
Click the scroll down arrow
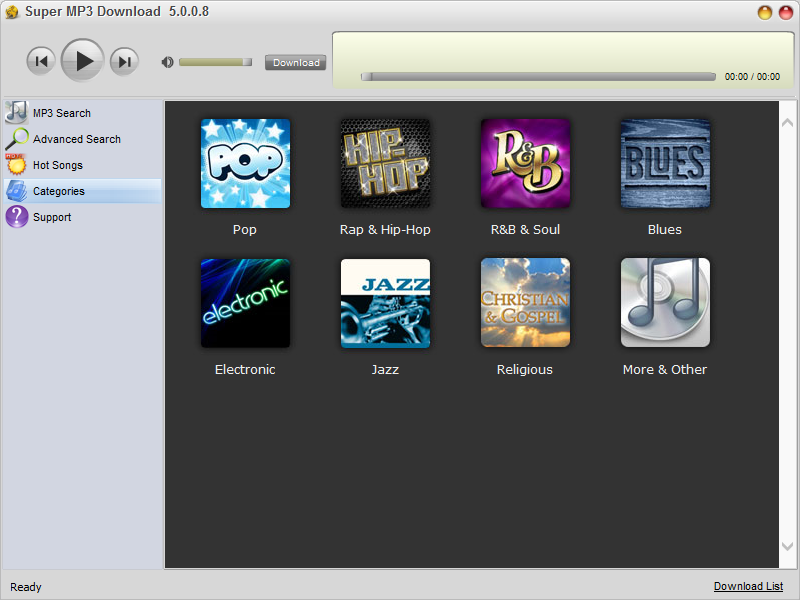pyautogui.click(x=787, y=546)
